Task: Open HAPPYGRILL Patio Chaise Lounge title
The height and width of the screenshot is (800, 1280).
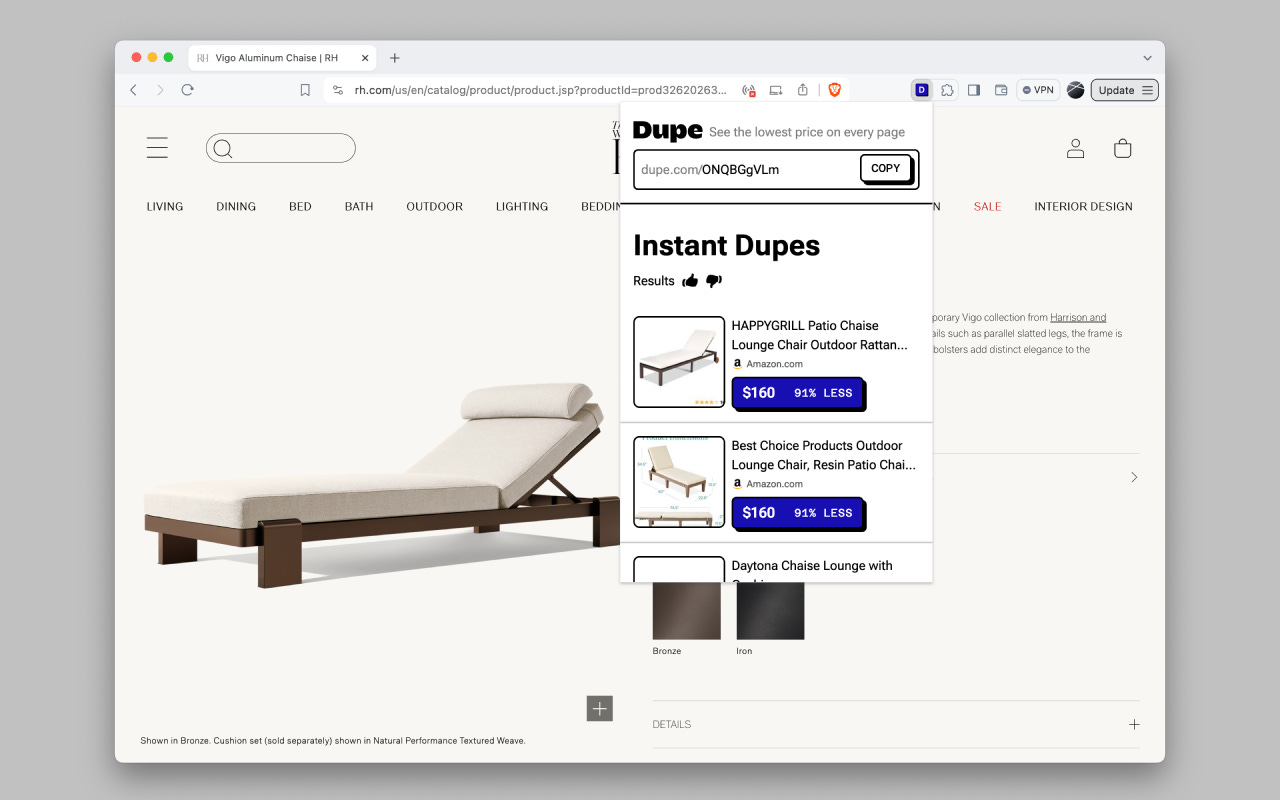Action: (x=819, y=335)
